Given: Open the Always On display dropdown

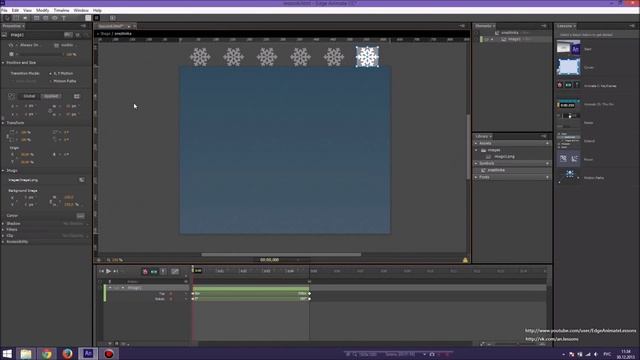Looking at the screenshot, I should click(29, 45).
